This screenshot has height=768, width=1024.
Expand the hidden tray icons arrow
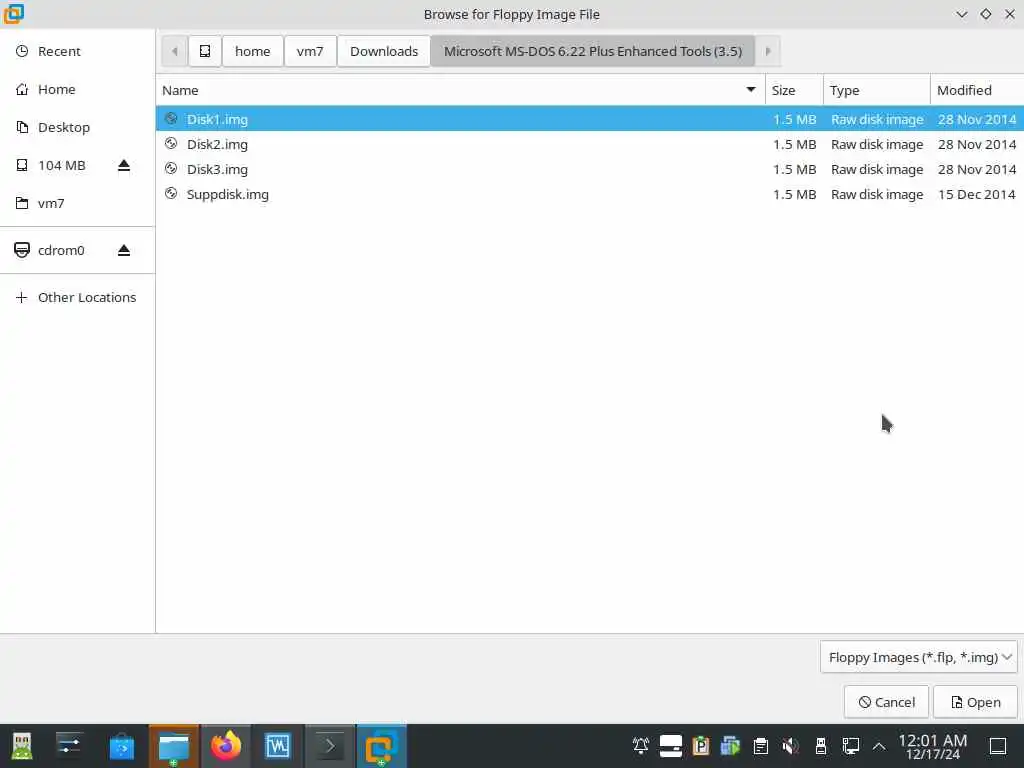(x=879, y=746)
